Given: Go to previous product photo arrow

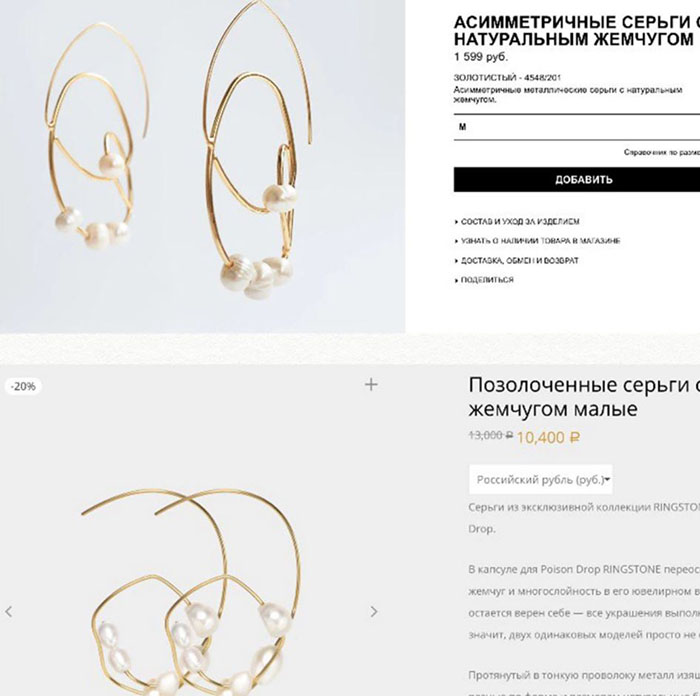Looking at the screenshot, I should [x=8, y=612].
